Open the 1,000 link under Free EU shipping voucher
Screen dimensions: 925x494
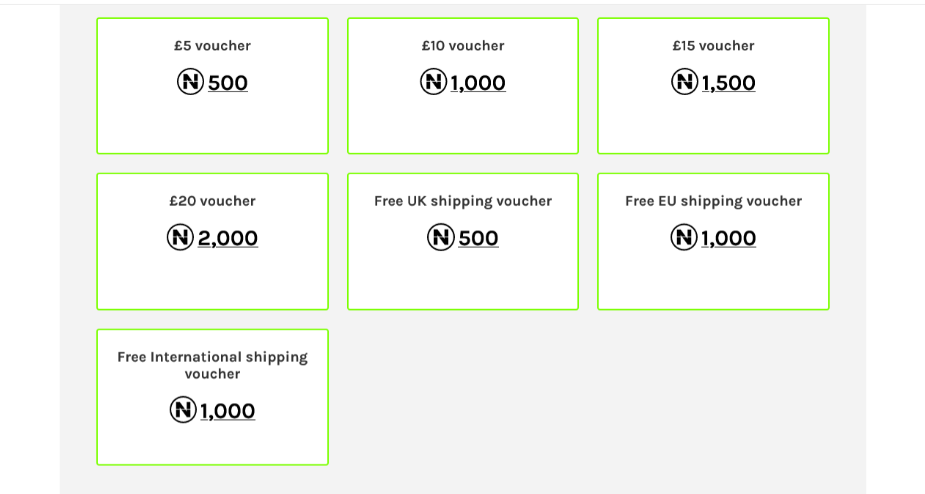coord(729,238)
